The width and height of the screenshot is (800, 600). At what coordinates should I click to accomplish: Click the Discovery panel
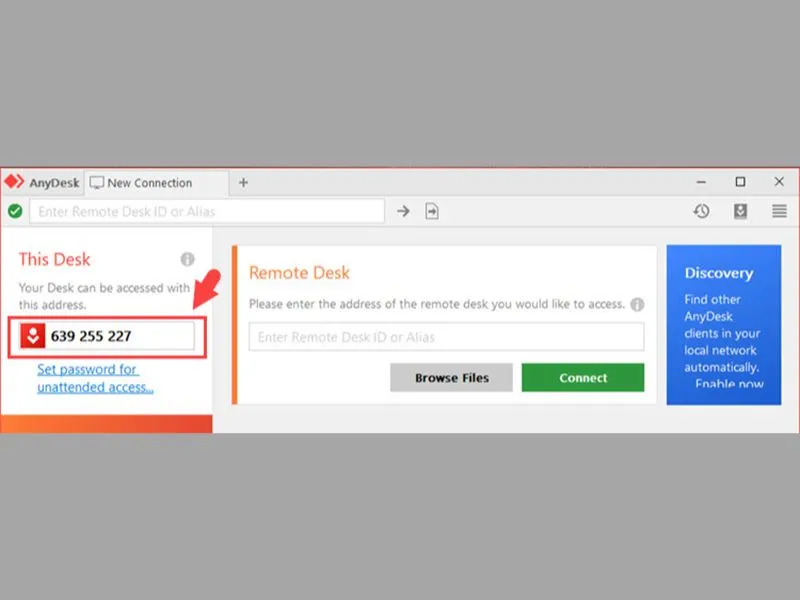click(723, 325)
